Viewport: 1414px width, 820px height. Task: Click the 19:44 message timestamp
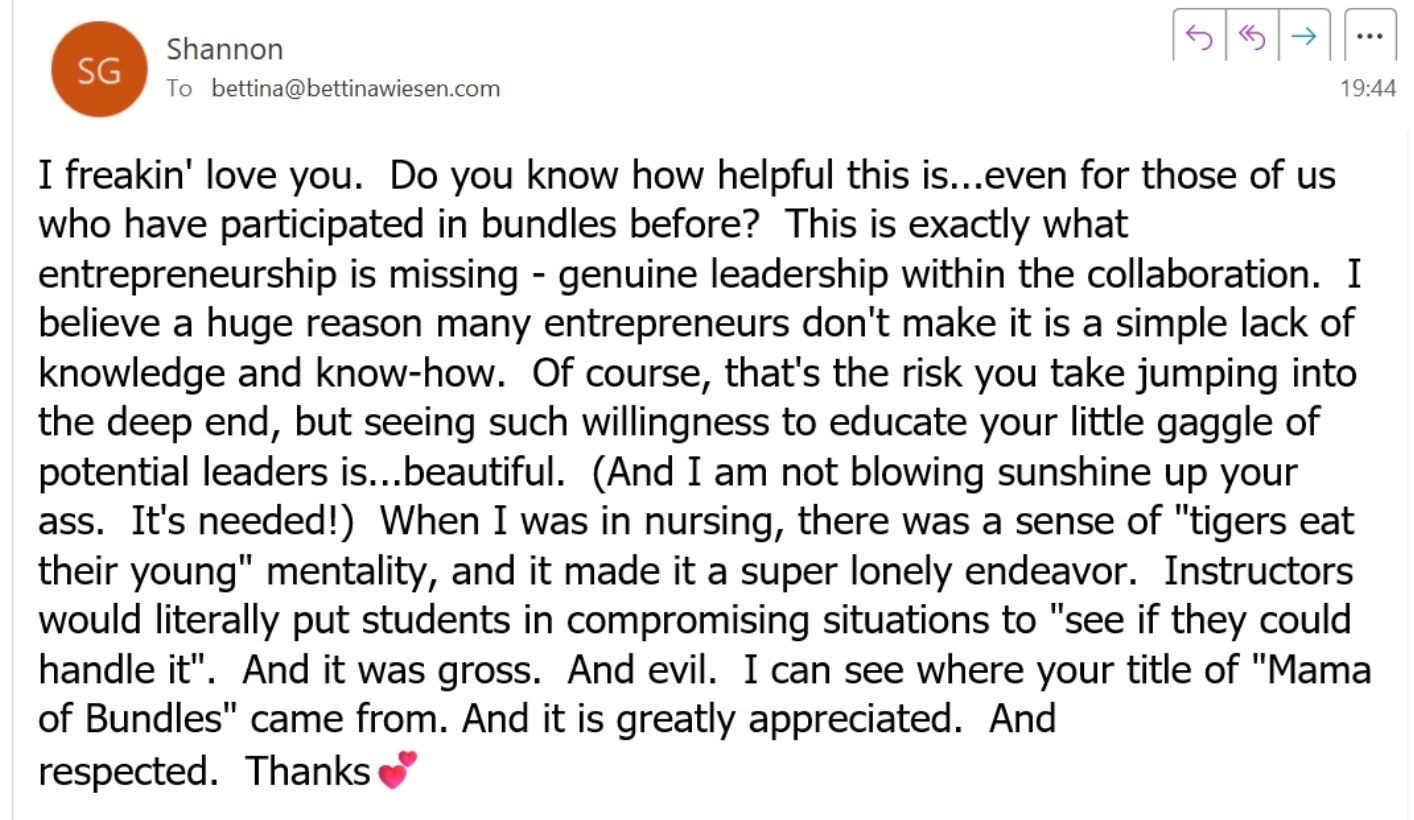[1367, 88]
